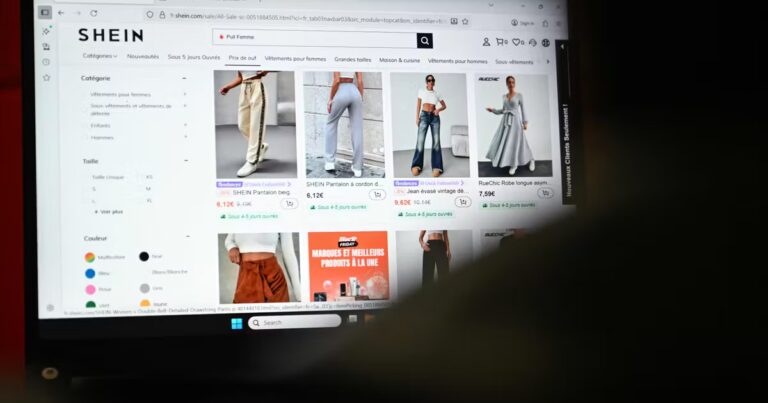Open the sparkle AI icon in browser sidebar
Screen dimensions: 768x403
47,31
